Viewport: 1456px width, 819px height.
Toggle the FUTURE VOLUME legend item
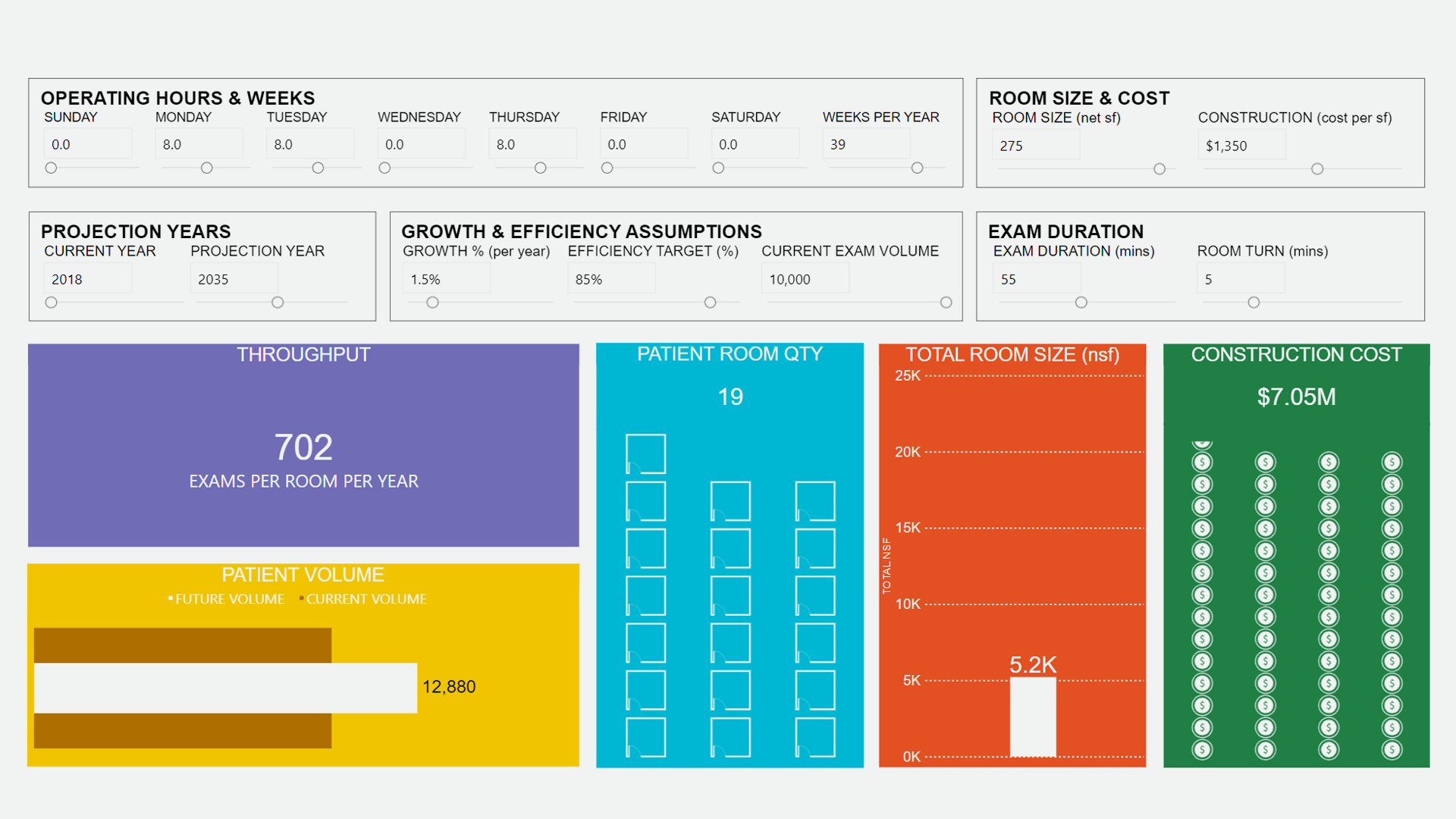[227, 598]
